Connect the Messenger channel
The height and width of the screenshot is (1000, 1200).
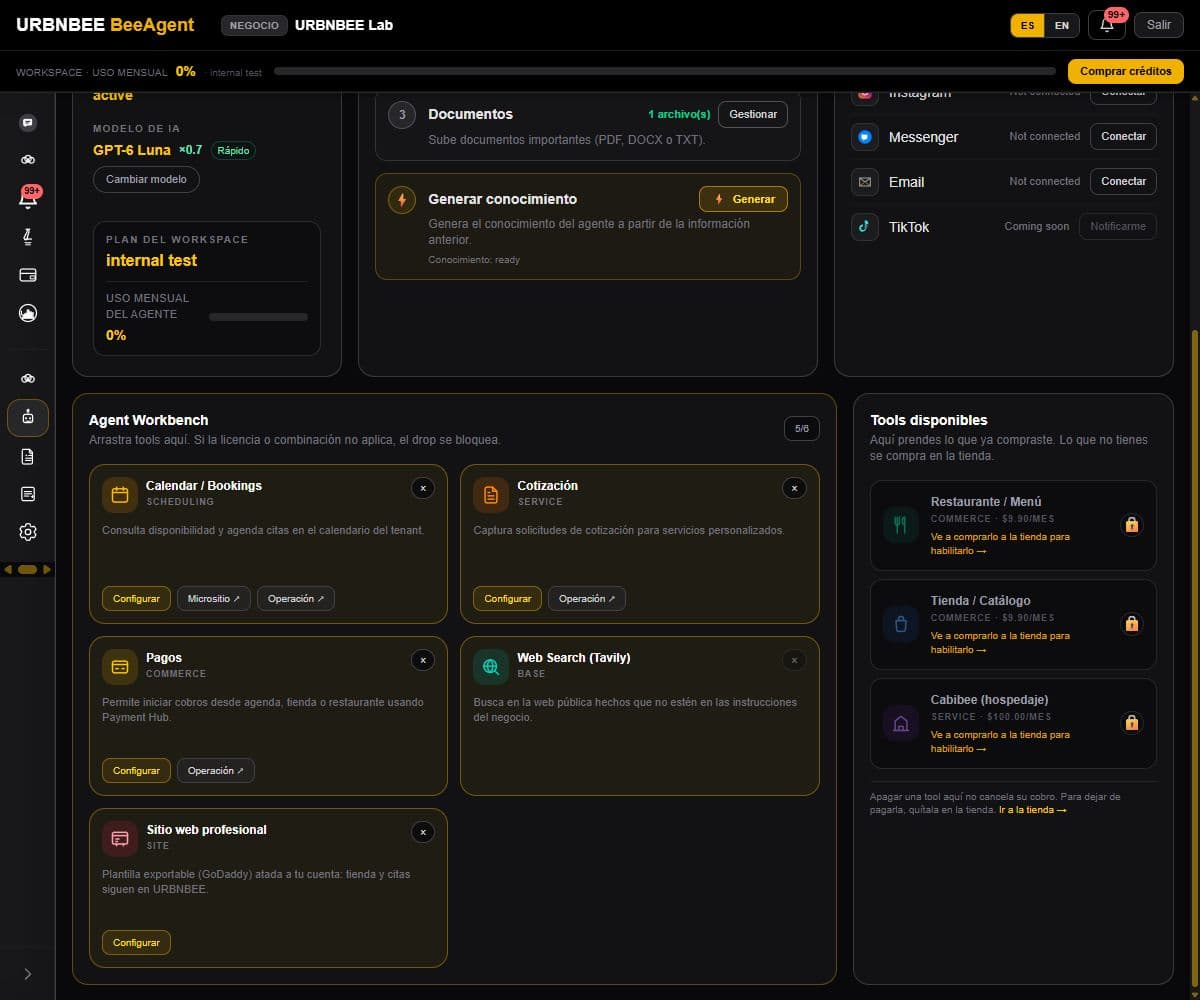1123,136
